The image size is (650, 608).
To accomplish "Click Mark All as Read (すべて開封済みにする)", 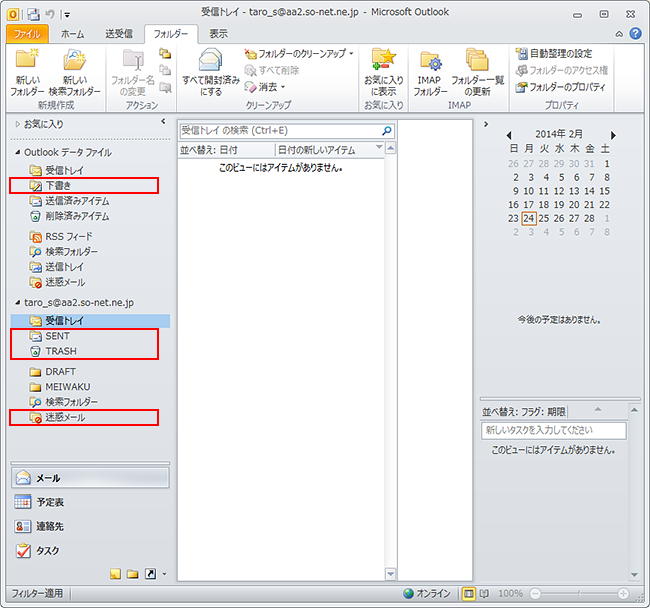I will [x=210, y=70].
